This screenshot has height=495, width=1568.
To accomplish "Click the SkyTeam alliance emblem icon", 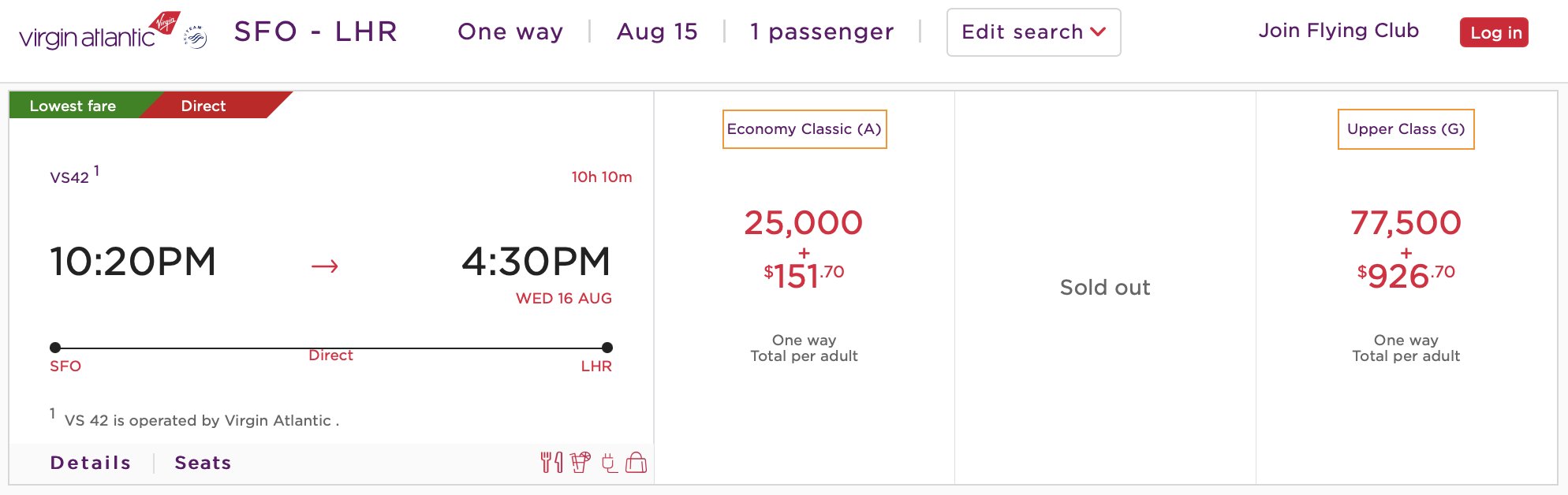I will click(195, 37).
